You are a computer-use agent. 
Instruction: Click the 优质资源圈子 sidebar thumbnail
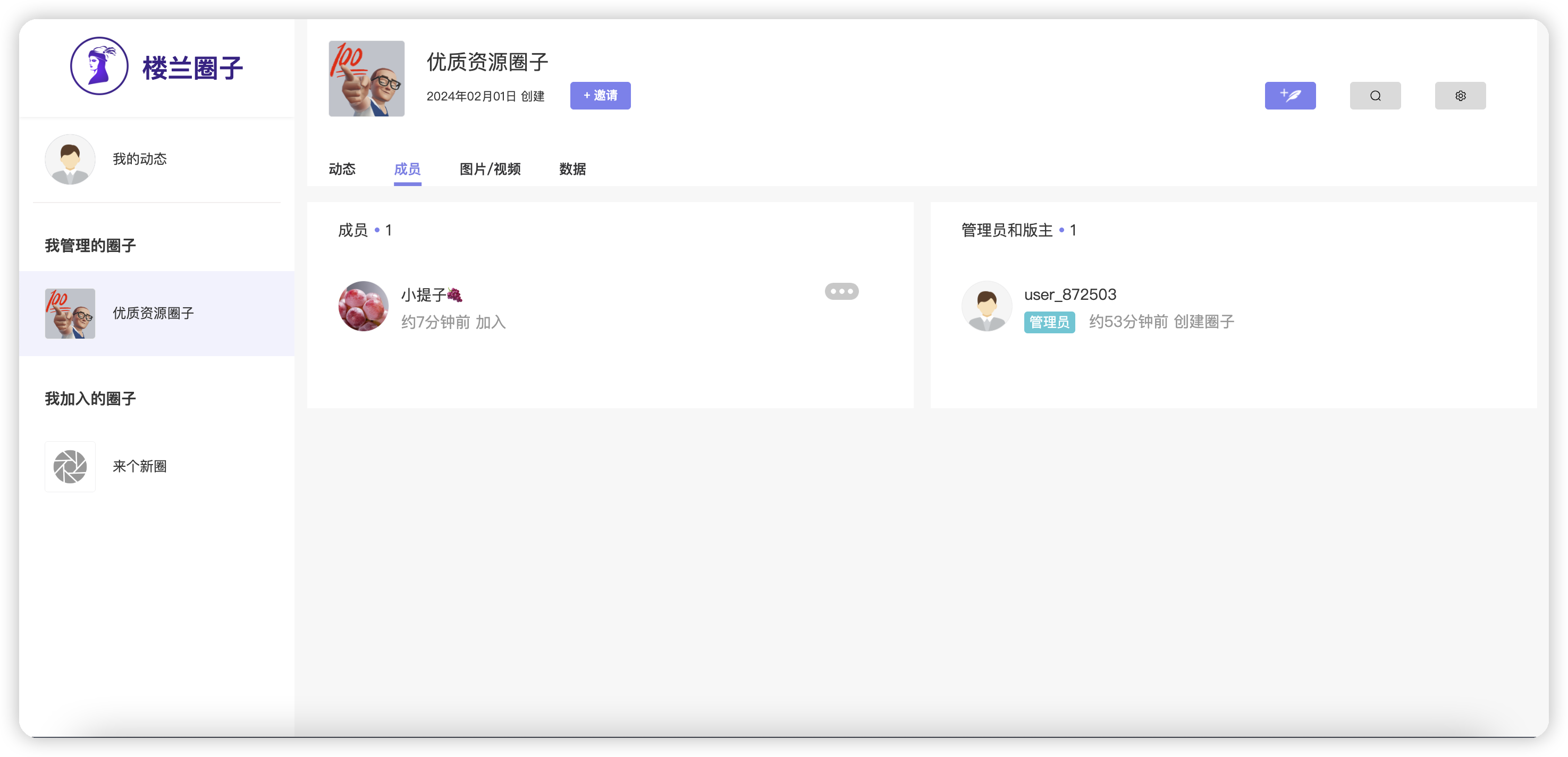click(x=70, y=314)
